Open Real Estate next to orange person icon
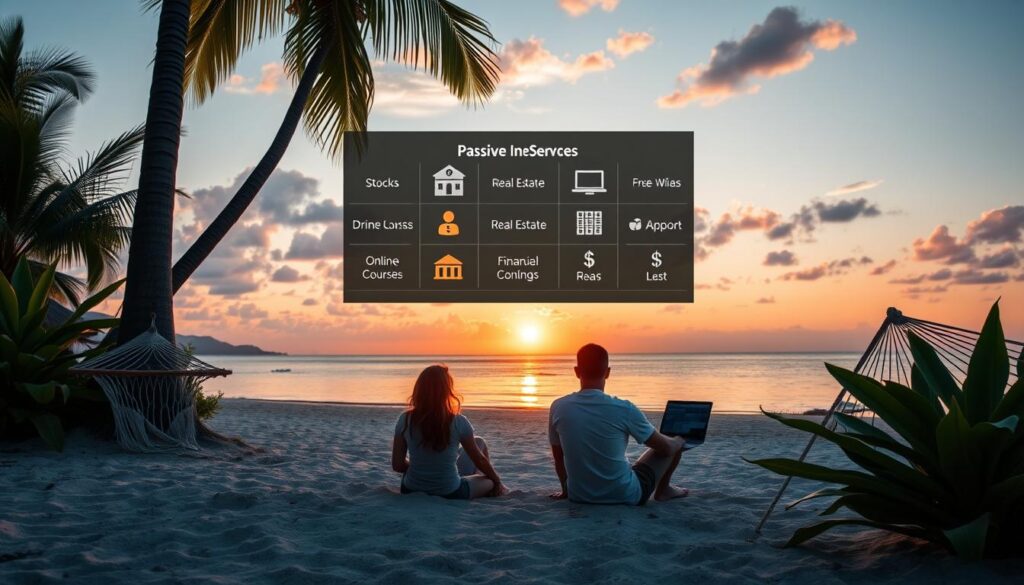The width and height of the screenshot is (1024, 585). pyautogui.click(x=517, y=225)
